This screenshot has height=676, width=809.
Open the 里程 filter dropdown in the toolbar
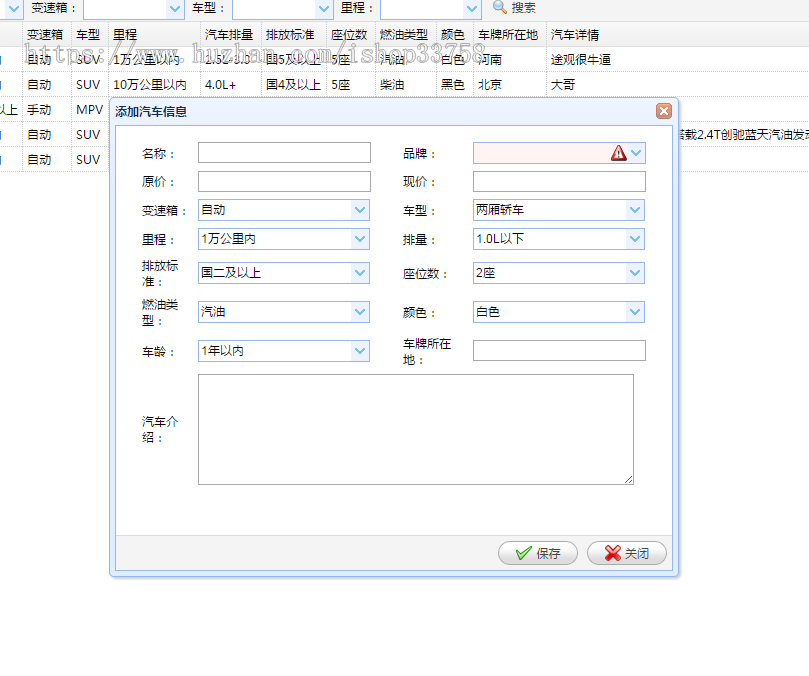[x=472, y=8]
